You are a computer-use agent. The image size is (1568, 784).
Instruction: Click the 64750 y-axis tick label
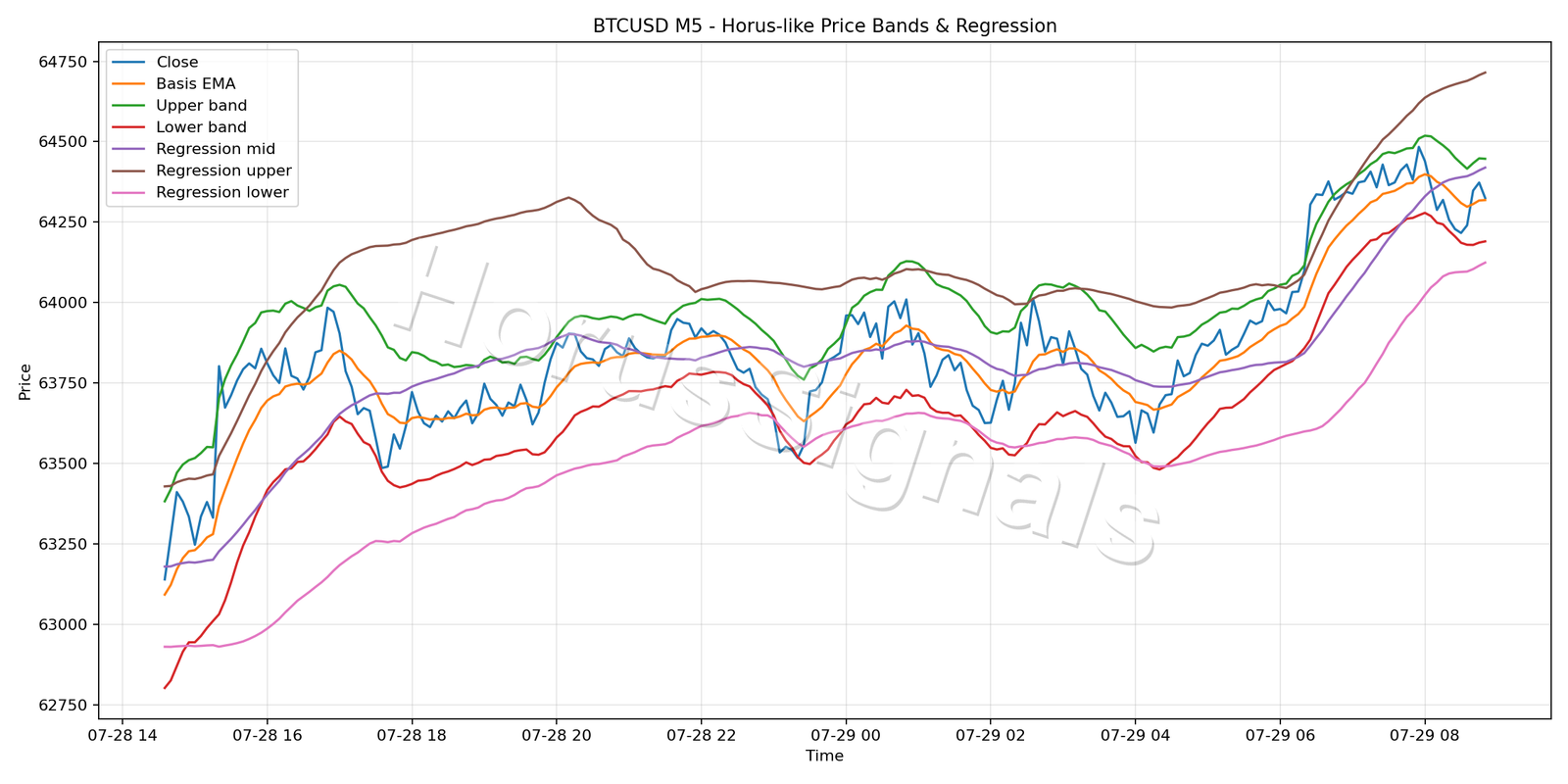point(65,62)
